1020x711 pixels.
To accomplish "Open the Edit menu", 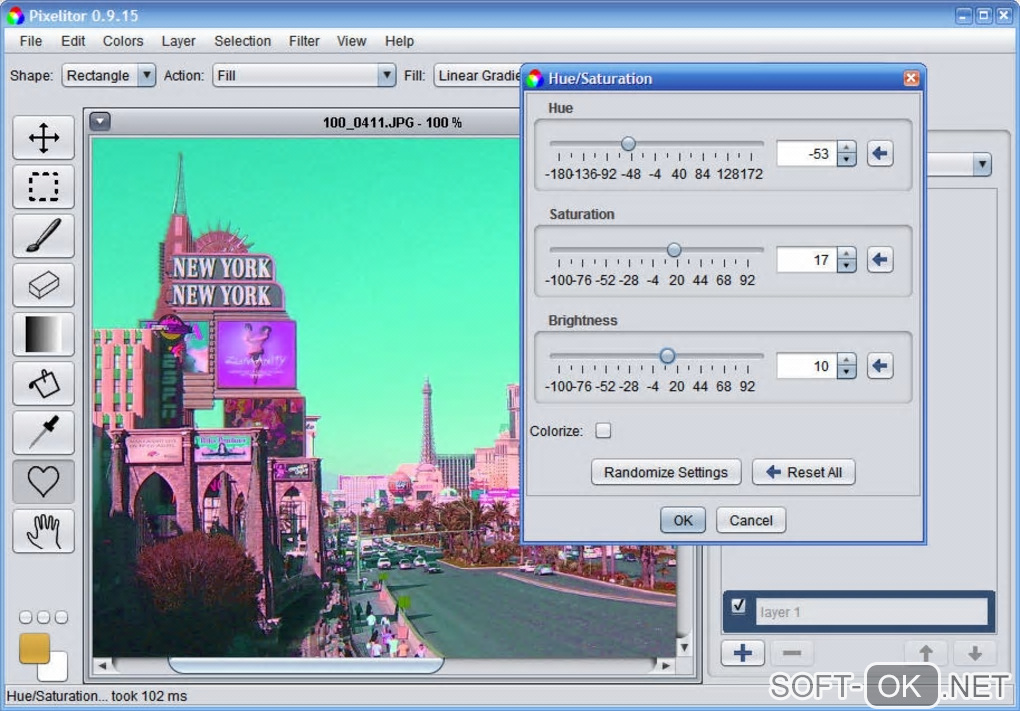I will click(73, 41).
